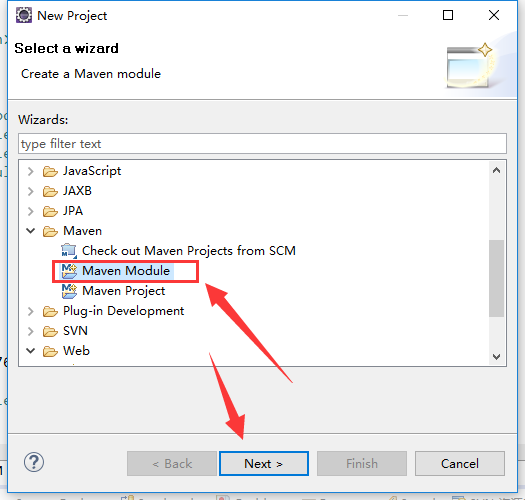This screenshot has width=525, height=500.
Task: Click the SVN folder icon
Action: 50,332
